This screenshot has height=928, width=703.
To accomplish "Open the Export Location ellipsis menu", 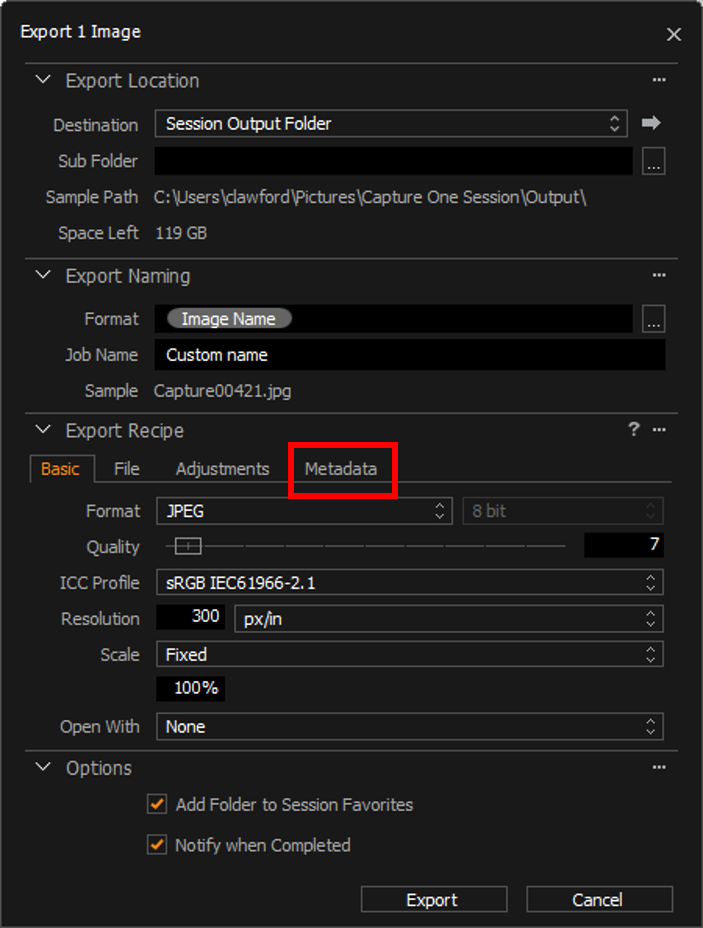I will pos(658,79).
